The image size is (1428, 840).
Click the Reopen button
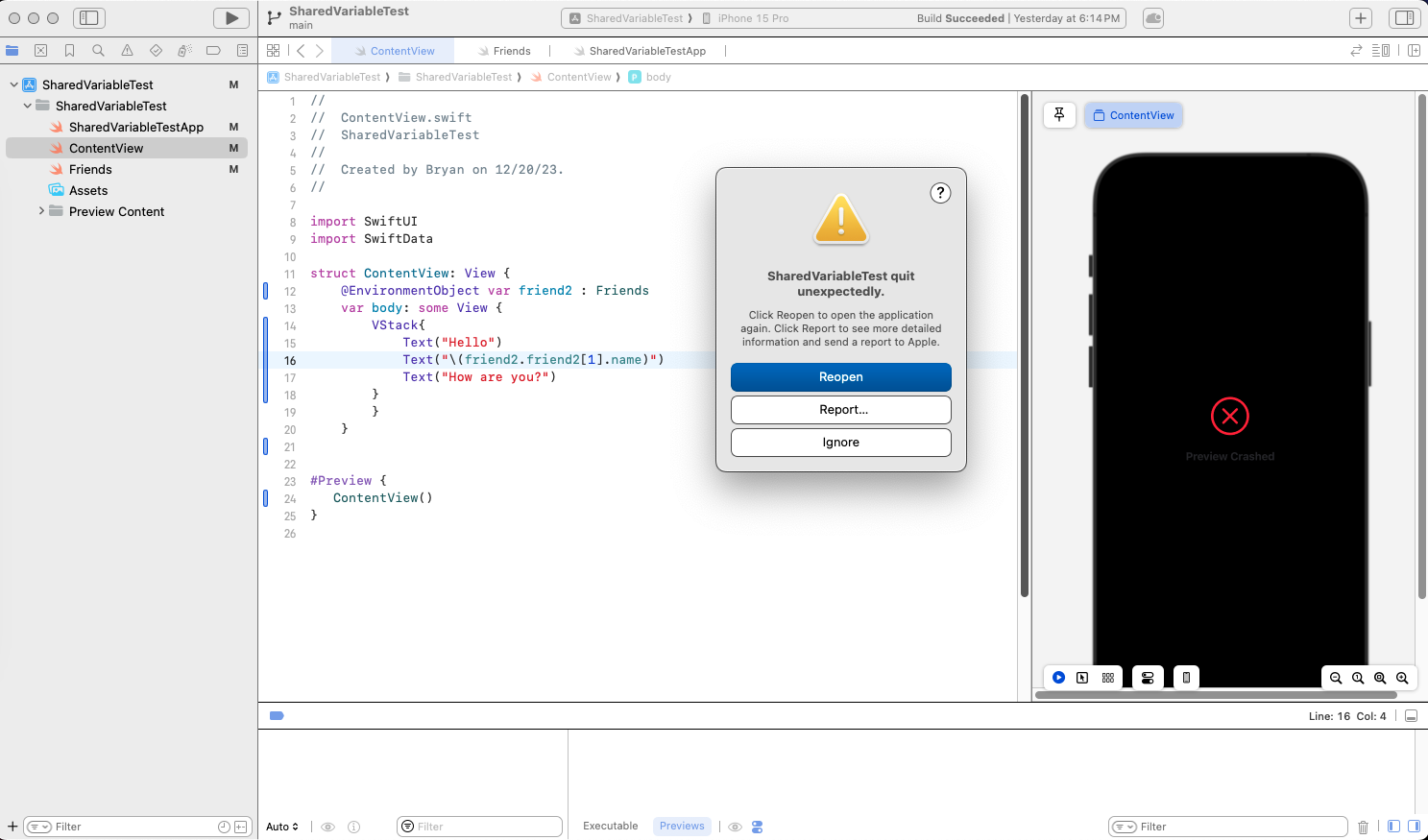(x=840, y=377)
